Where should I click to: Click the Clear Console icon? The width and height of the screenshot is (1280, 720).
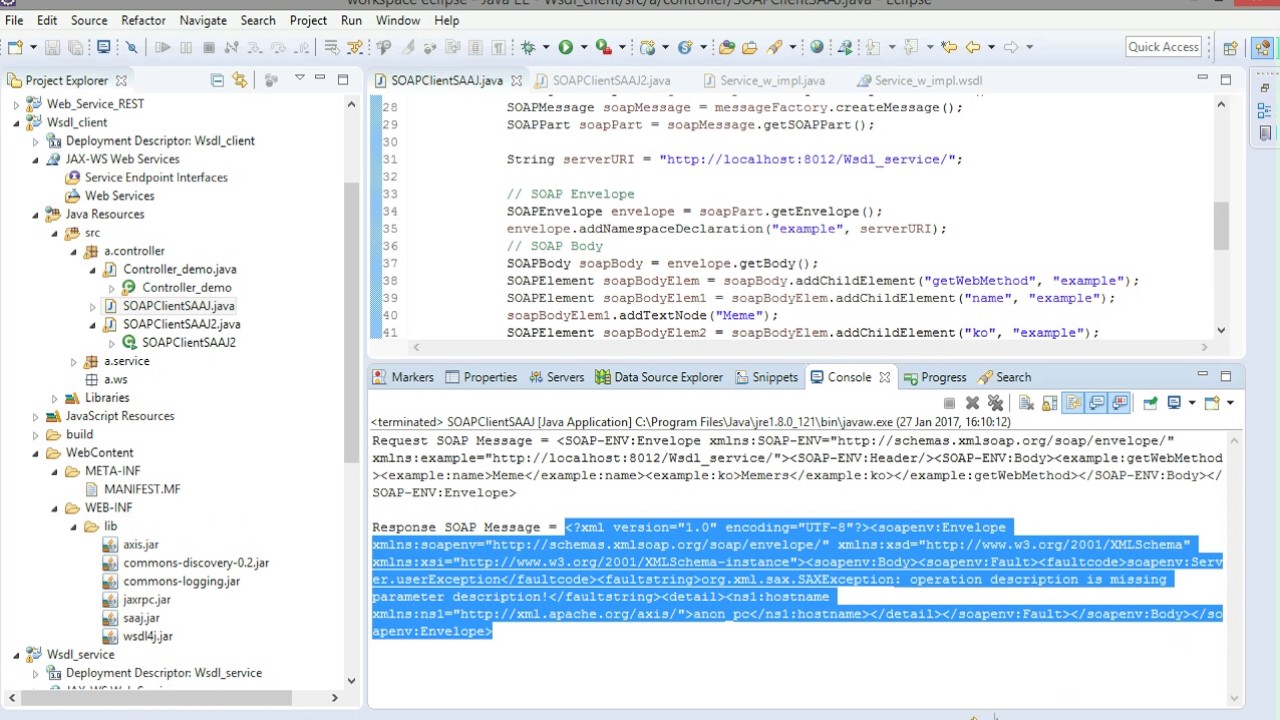pos(1026,403)
